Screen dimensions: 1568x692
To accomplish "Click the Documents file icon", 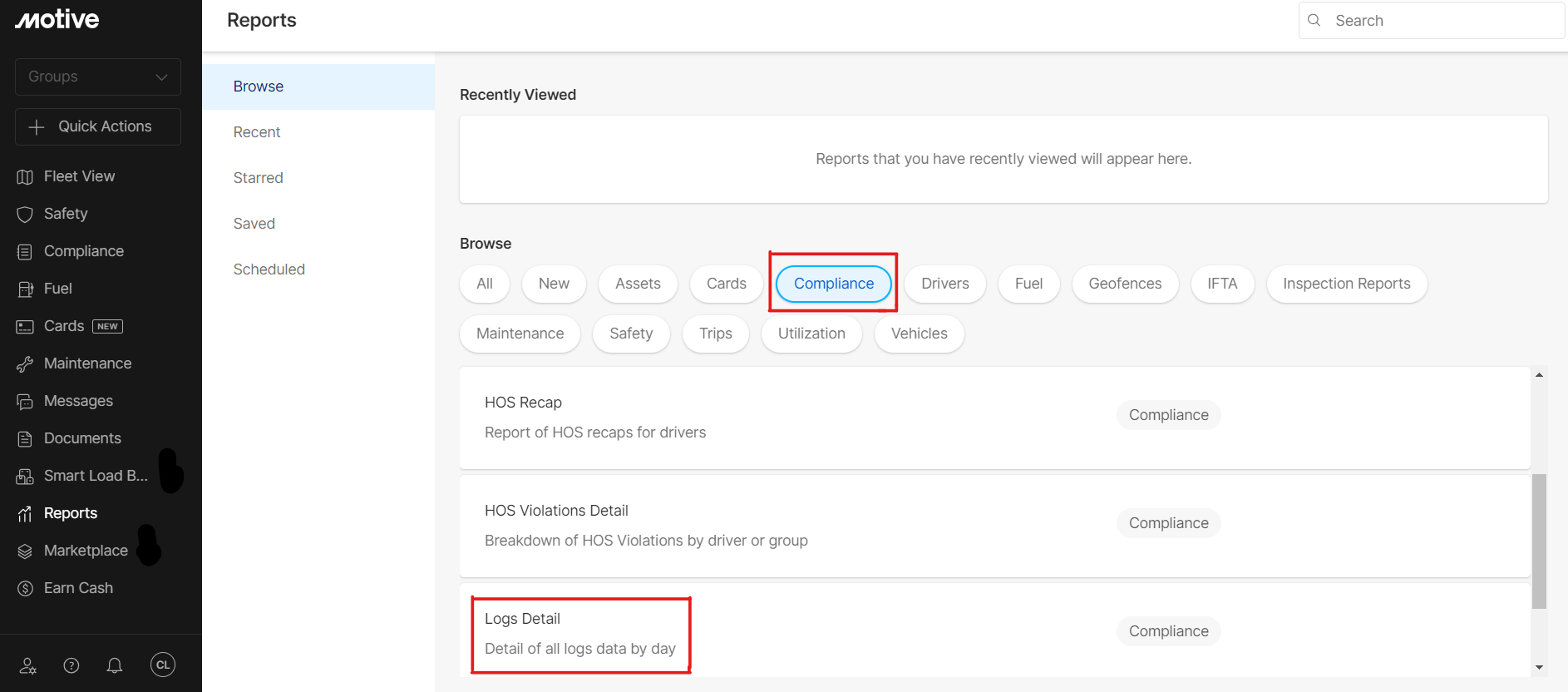I will pos(25,438).
